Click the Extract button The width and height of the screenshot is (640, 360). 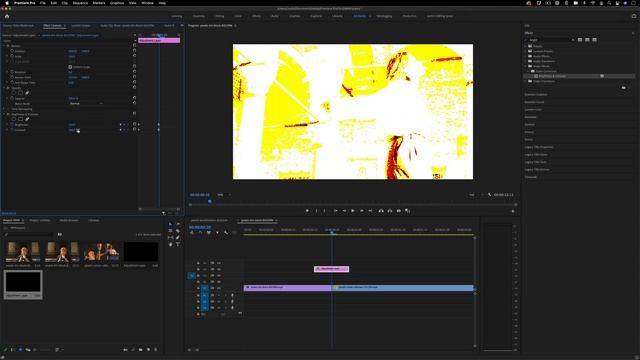pyautogui.click(x=390, y=211)
